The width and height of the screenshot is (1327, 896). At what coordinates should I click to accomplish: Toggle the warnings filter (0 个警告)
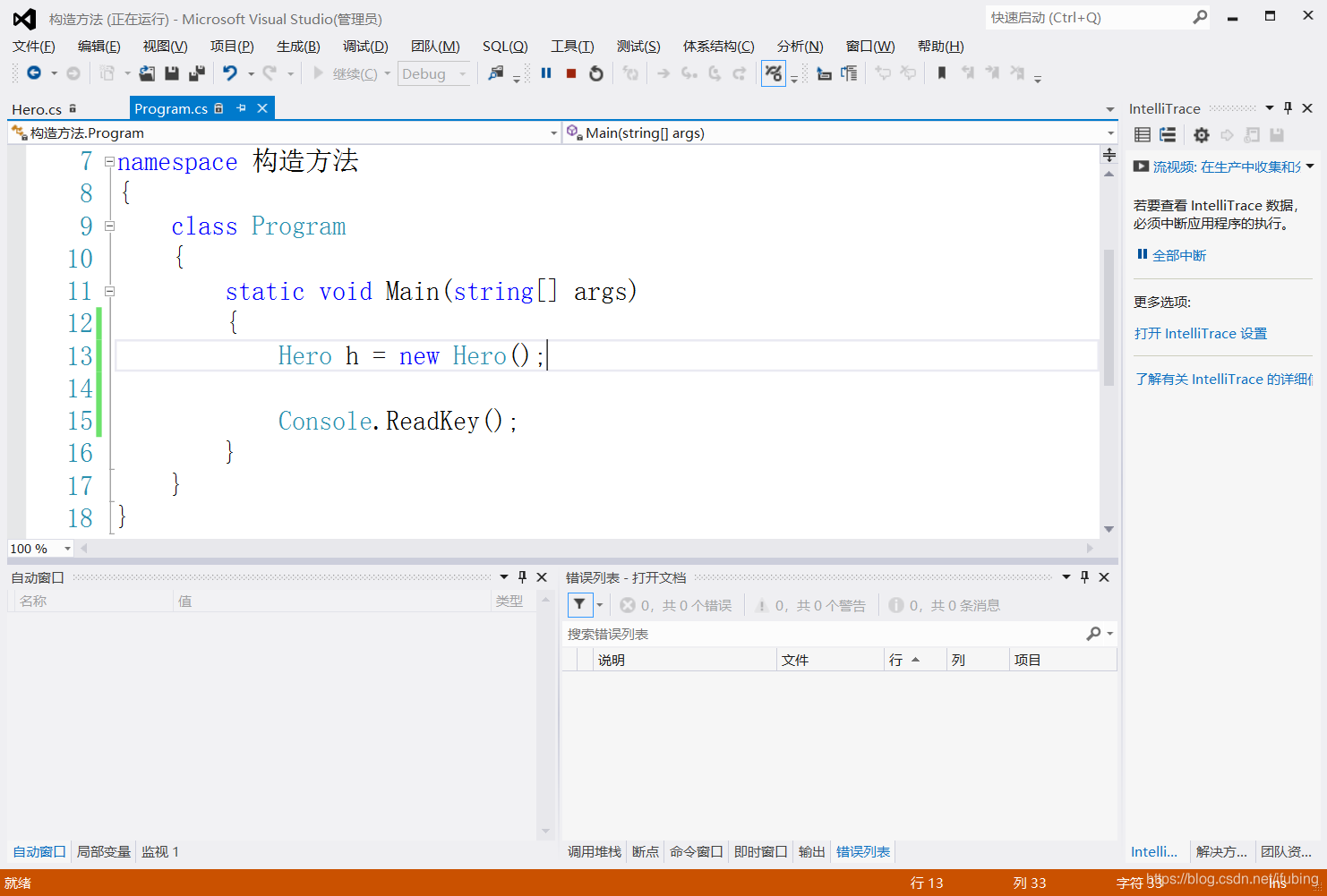click(810, 606)
